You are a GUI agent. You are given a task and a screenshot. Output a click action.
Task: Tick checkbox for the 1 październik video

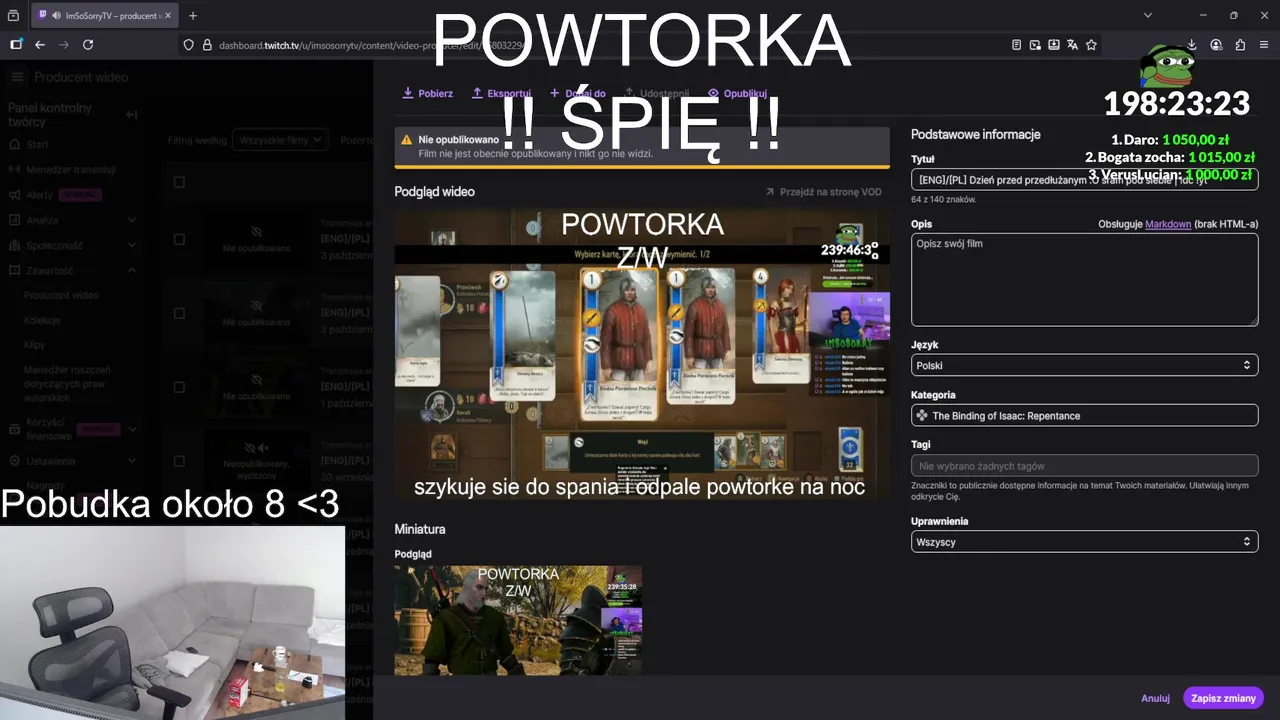point(179,387)
